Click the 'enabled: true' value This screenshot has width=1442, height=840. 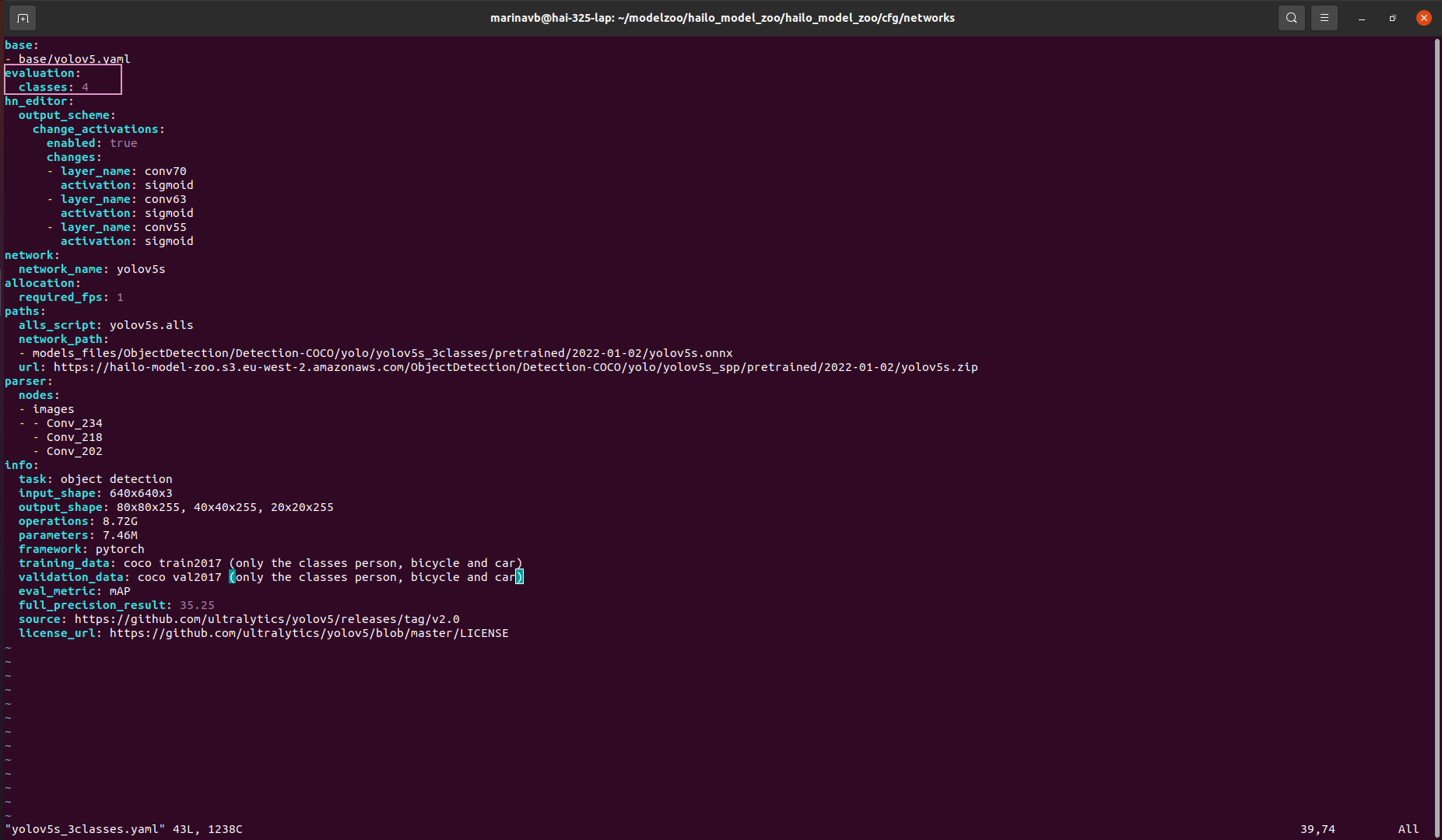(123, 143)
